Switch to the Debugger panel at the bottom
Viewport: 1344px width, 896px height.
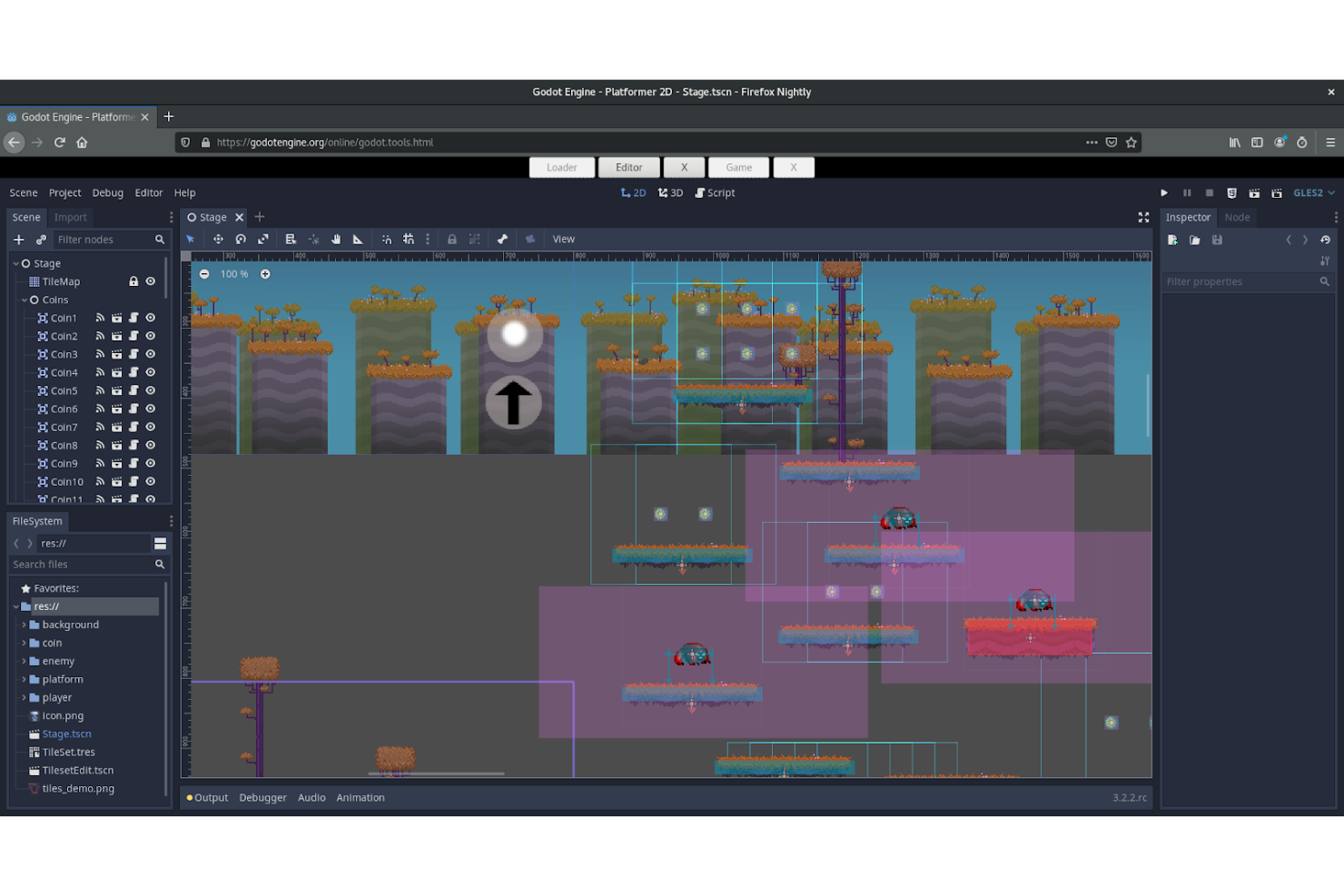pyautogui.click(x=262, y=797)
